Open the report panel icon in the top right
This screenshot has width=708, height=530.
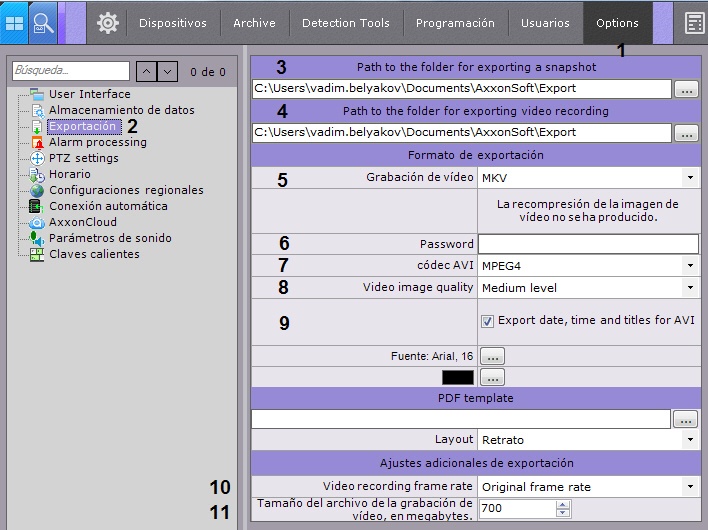tap(694, 23)
